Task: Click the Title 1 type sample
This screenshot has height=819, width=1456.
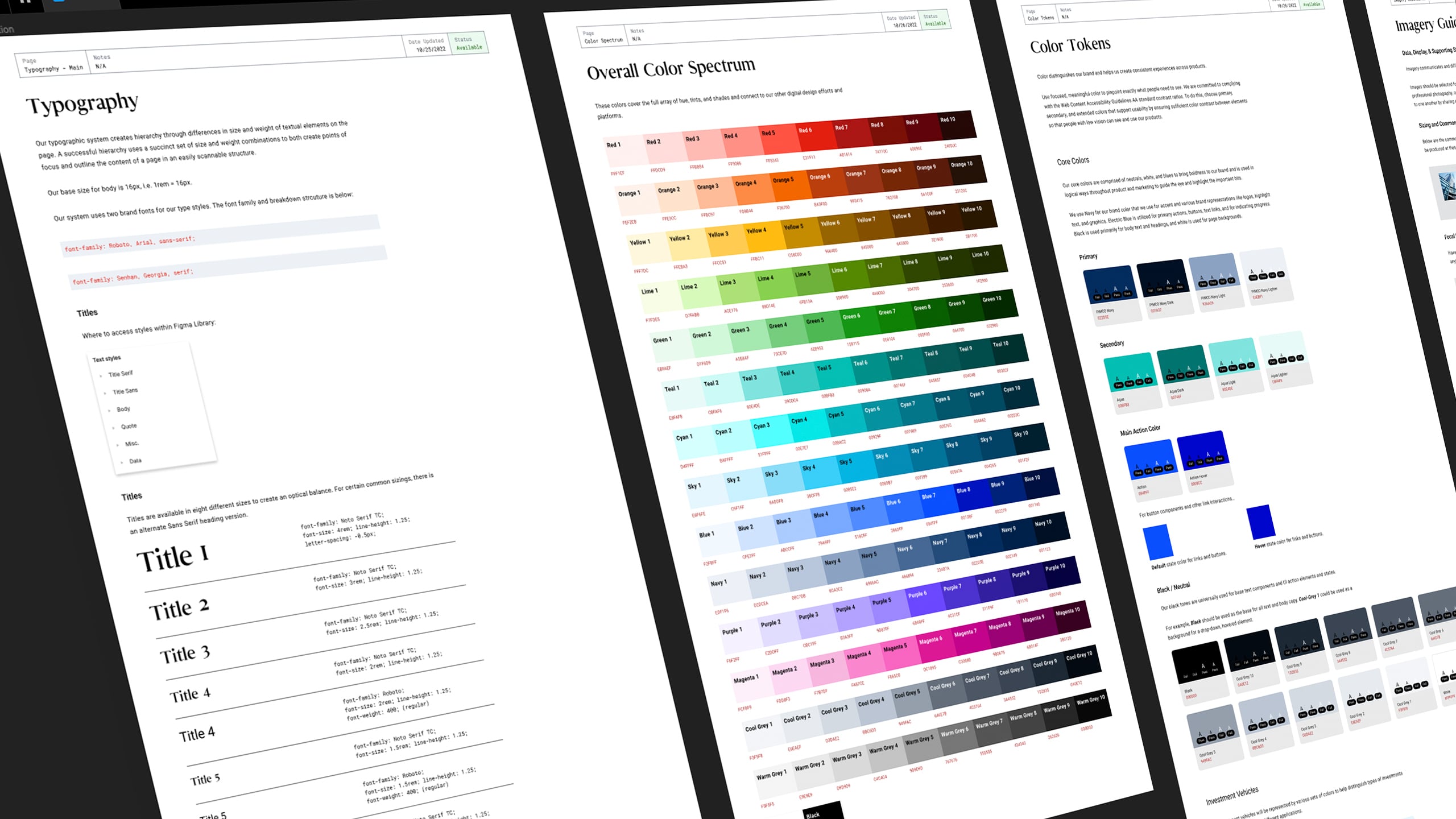Action: [173, 557]
